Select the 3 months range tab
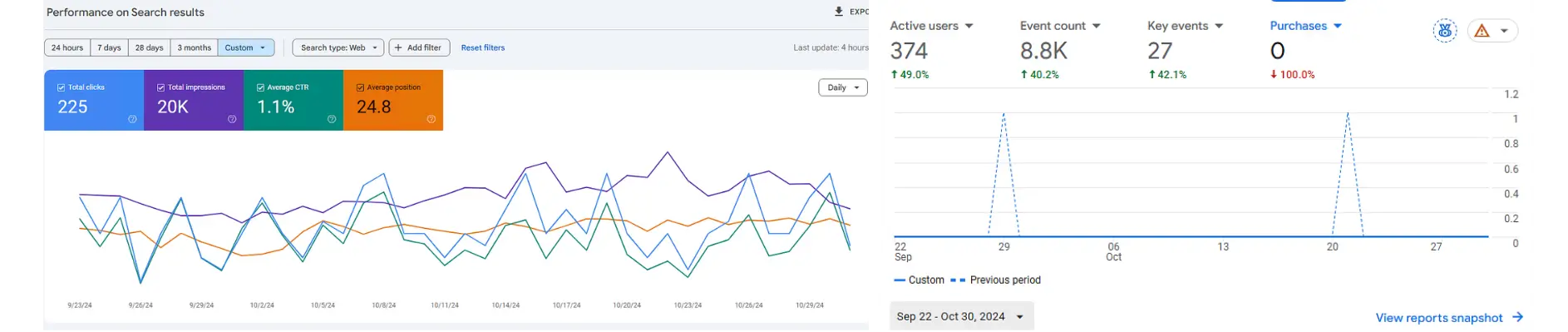This screenshot has width=1568, height=332. pyautogui.click(x=194, y=47)
